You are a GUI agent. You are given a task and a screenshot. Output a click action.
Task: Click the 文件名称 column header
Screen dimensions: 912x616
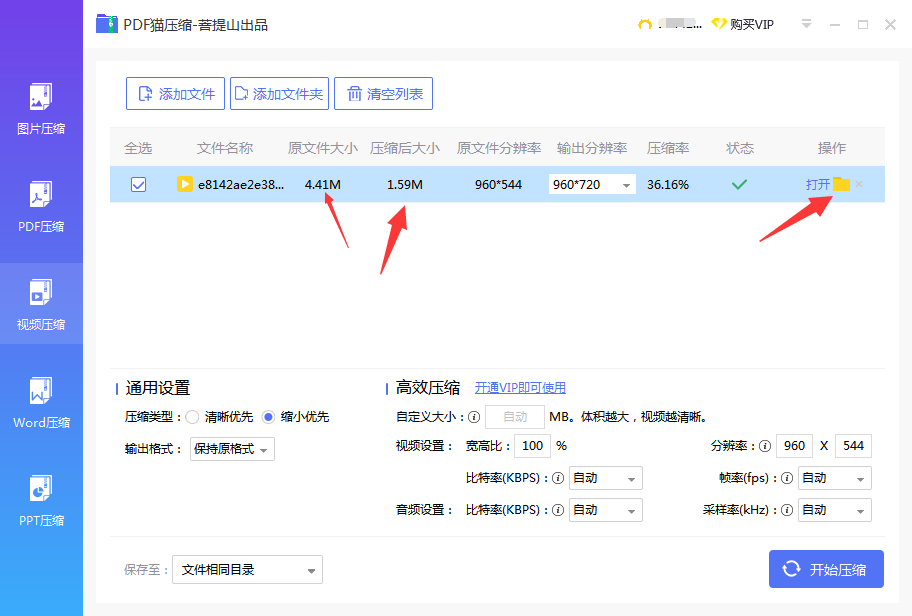(225, 148)
